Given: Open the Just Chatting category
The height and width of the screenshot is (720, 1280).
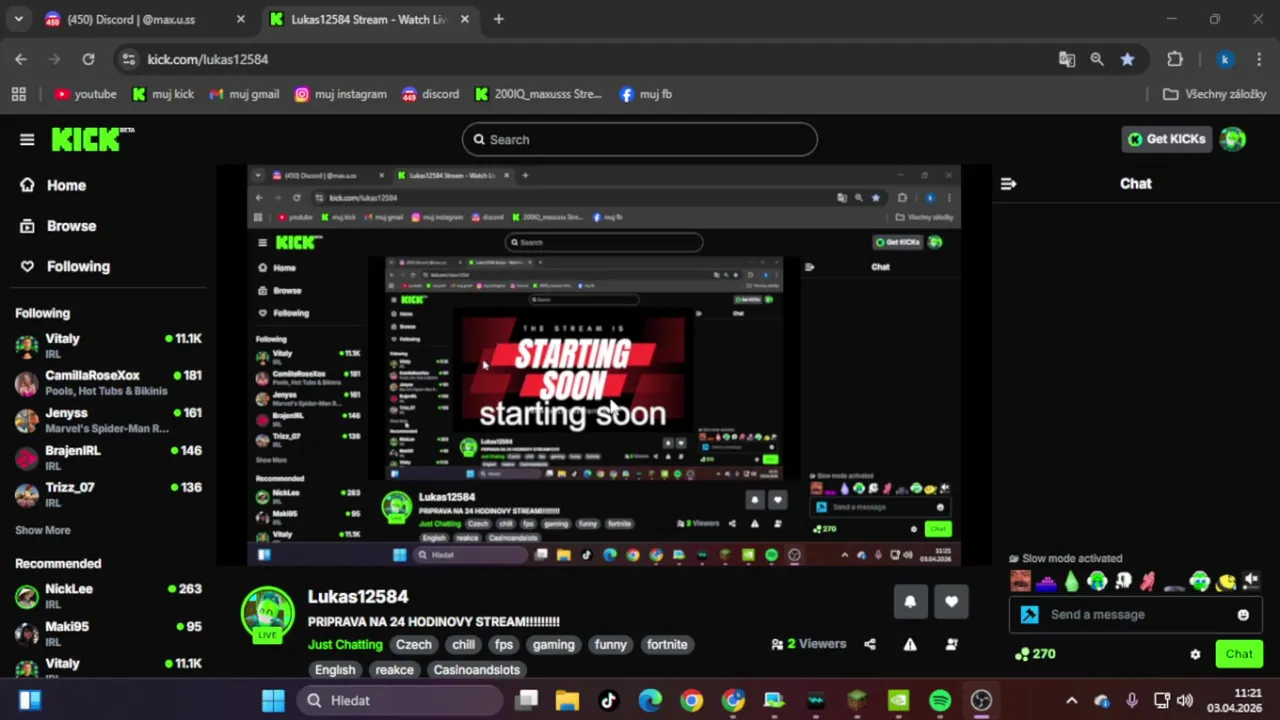Looking at the screenshot, I should pyautogui.click(x=345, y=645).
